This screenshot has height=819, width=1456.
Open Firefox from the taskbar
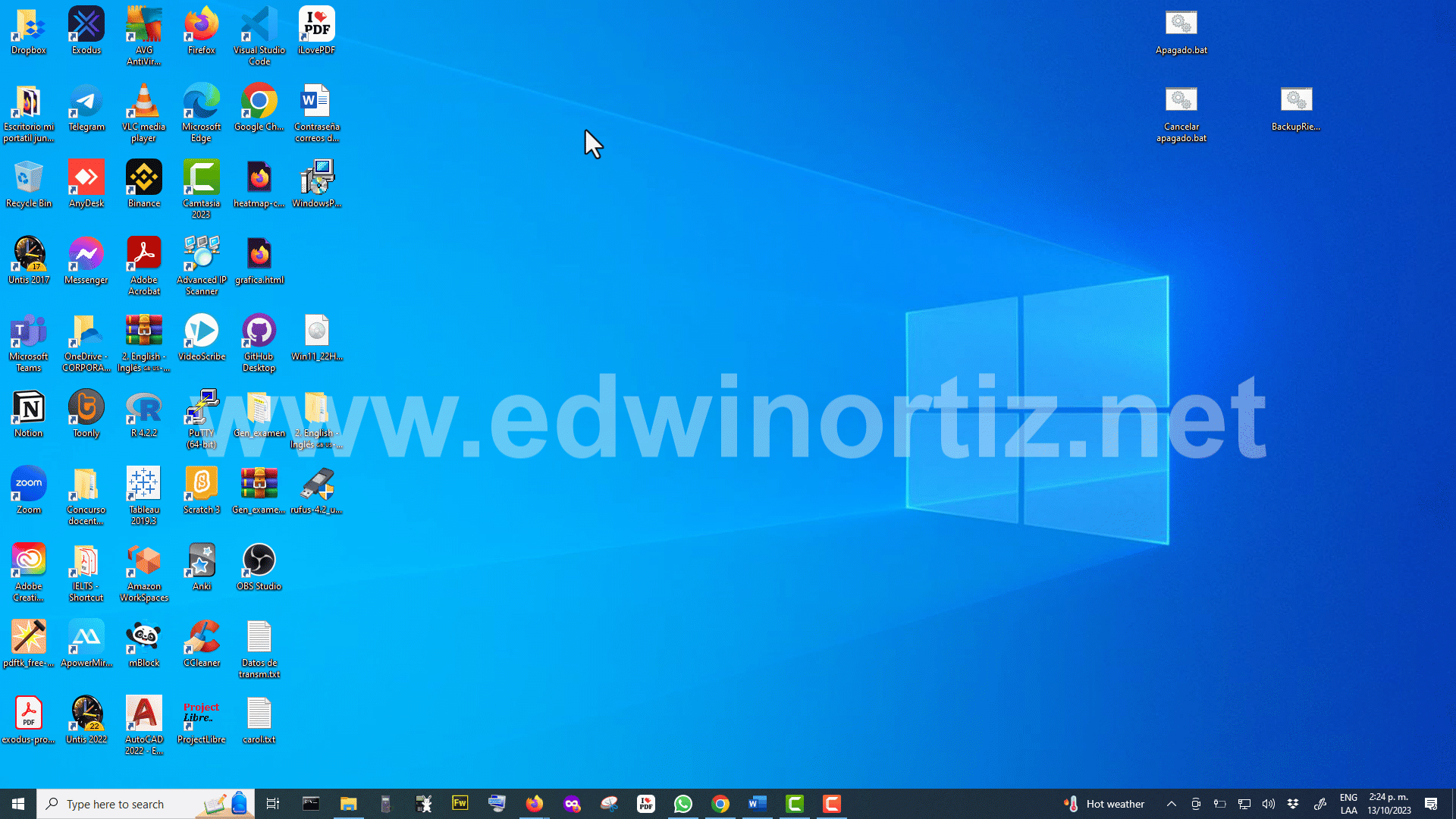[x=535, y=804]
